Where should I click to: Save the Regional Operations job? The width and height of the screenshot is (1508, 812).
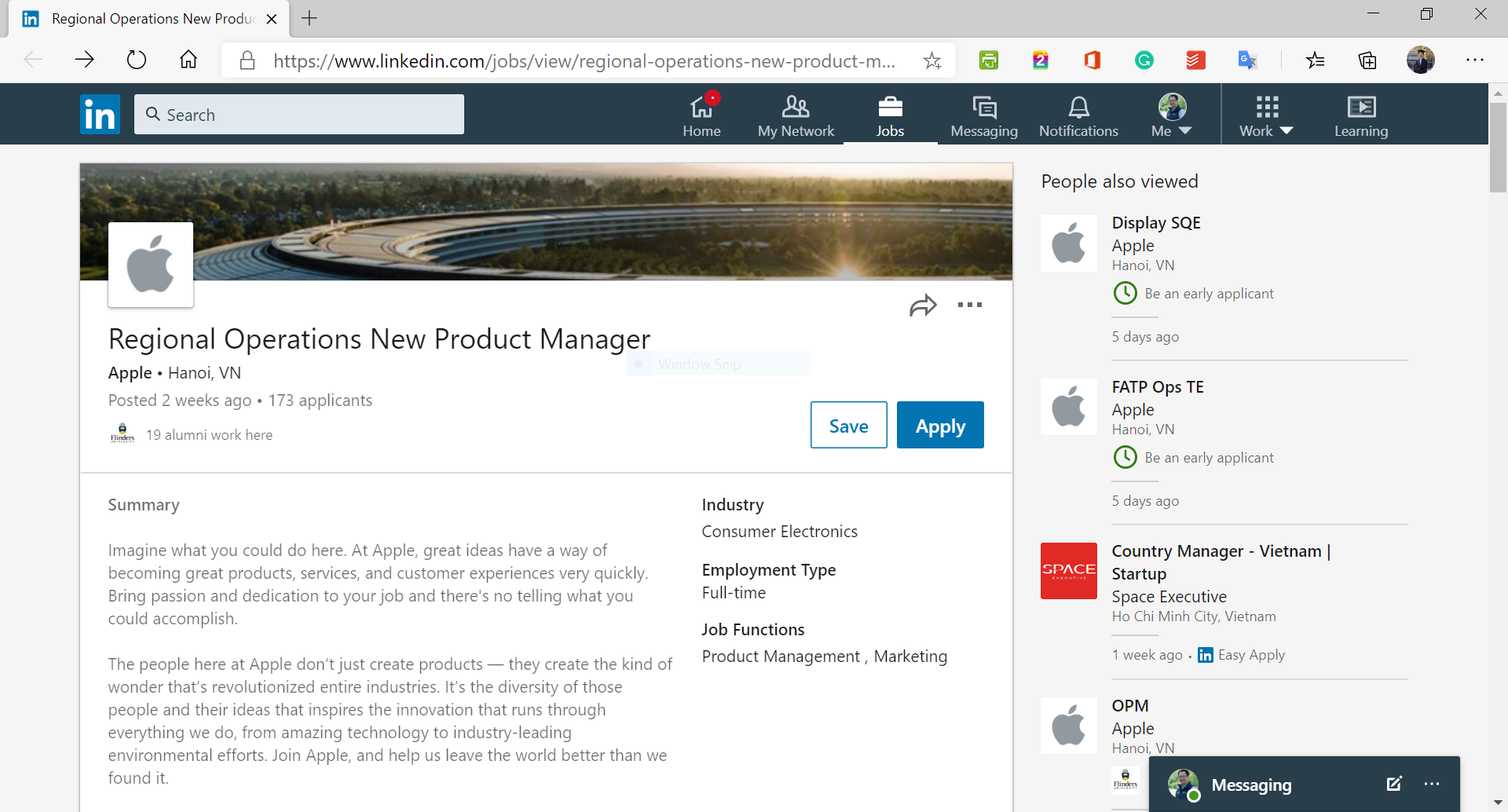[x=849, y=425]
